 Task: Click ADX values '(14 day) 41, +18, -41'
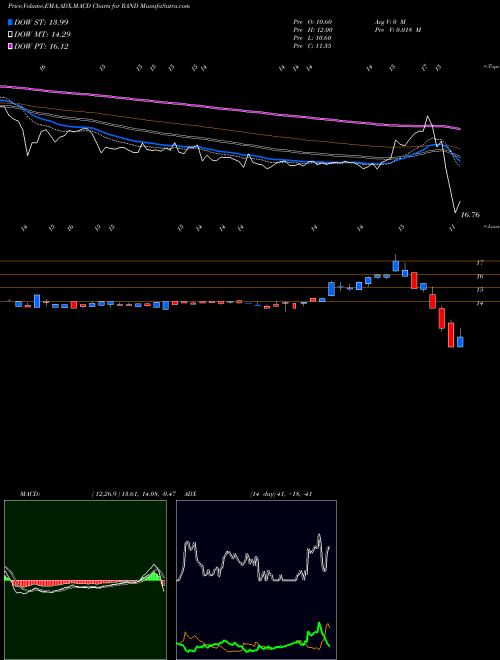[280, 494]
